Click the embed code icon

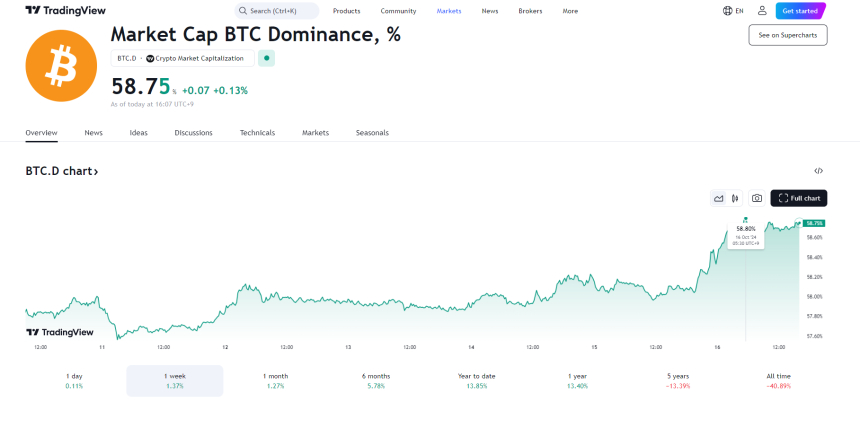point(818,171)
